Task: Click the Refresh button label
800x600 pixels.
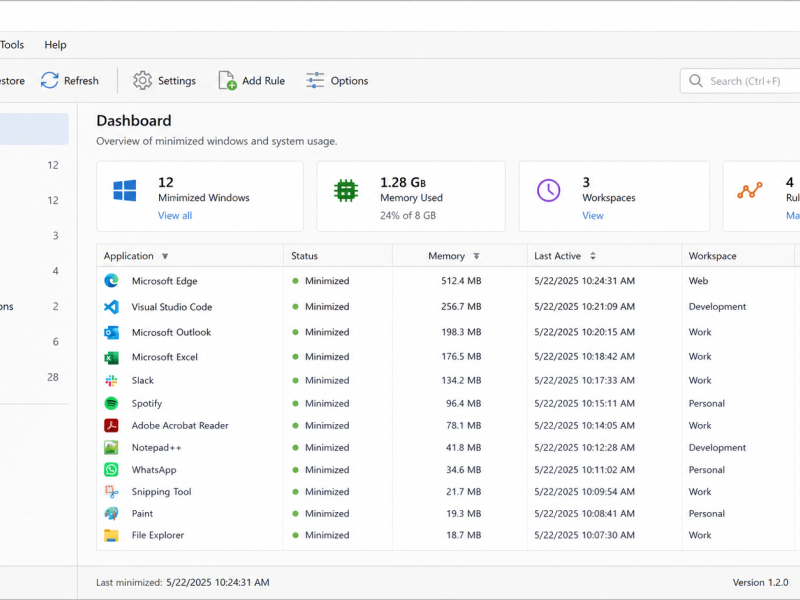Action: pyautogui.click(x=81, y=81)
